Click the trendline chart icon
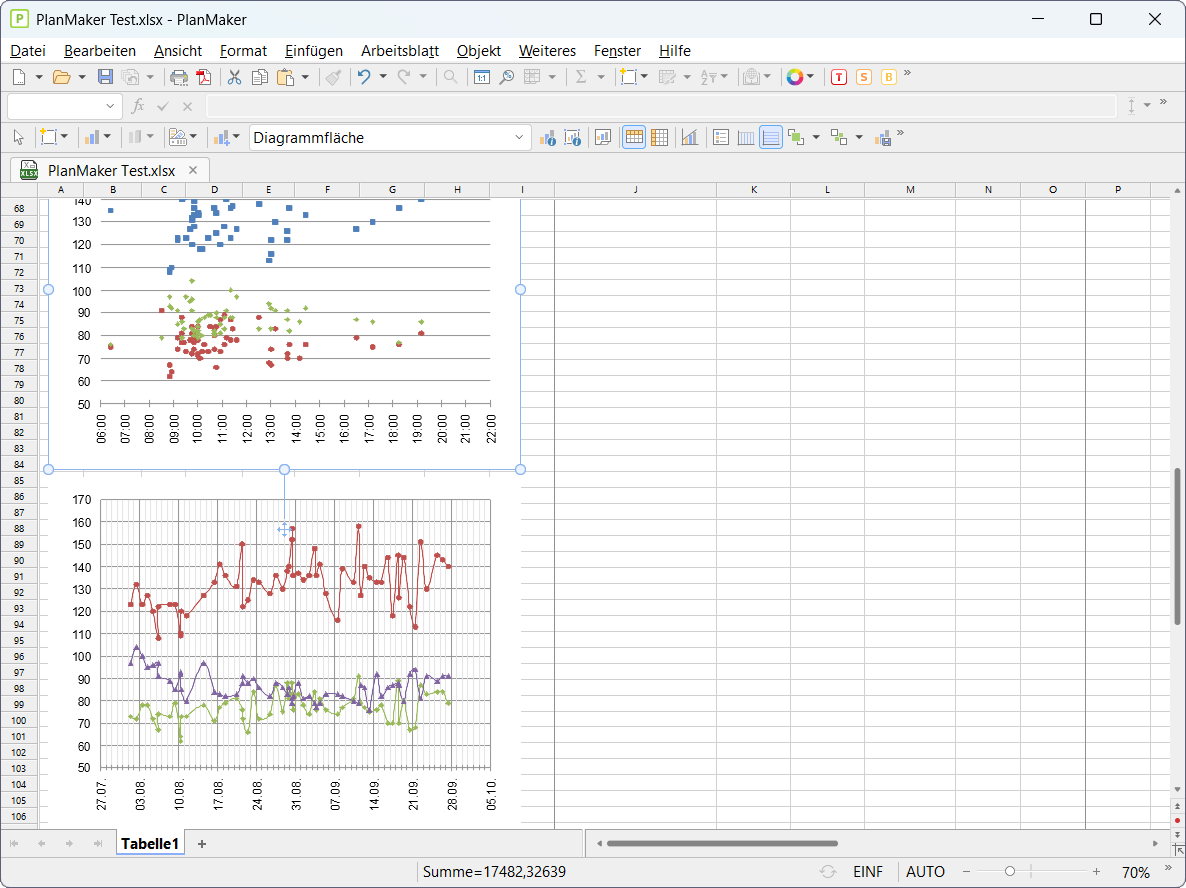 tap(690, 138)
